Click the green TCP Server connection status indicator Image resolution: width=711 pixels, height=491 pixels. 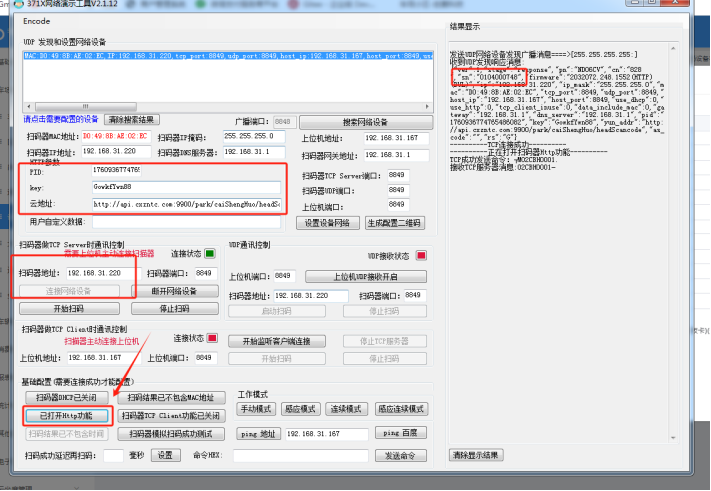(x=210, y=253)
